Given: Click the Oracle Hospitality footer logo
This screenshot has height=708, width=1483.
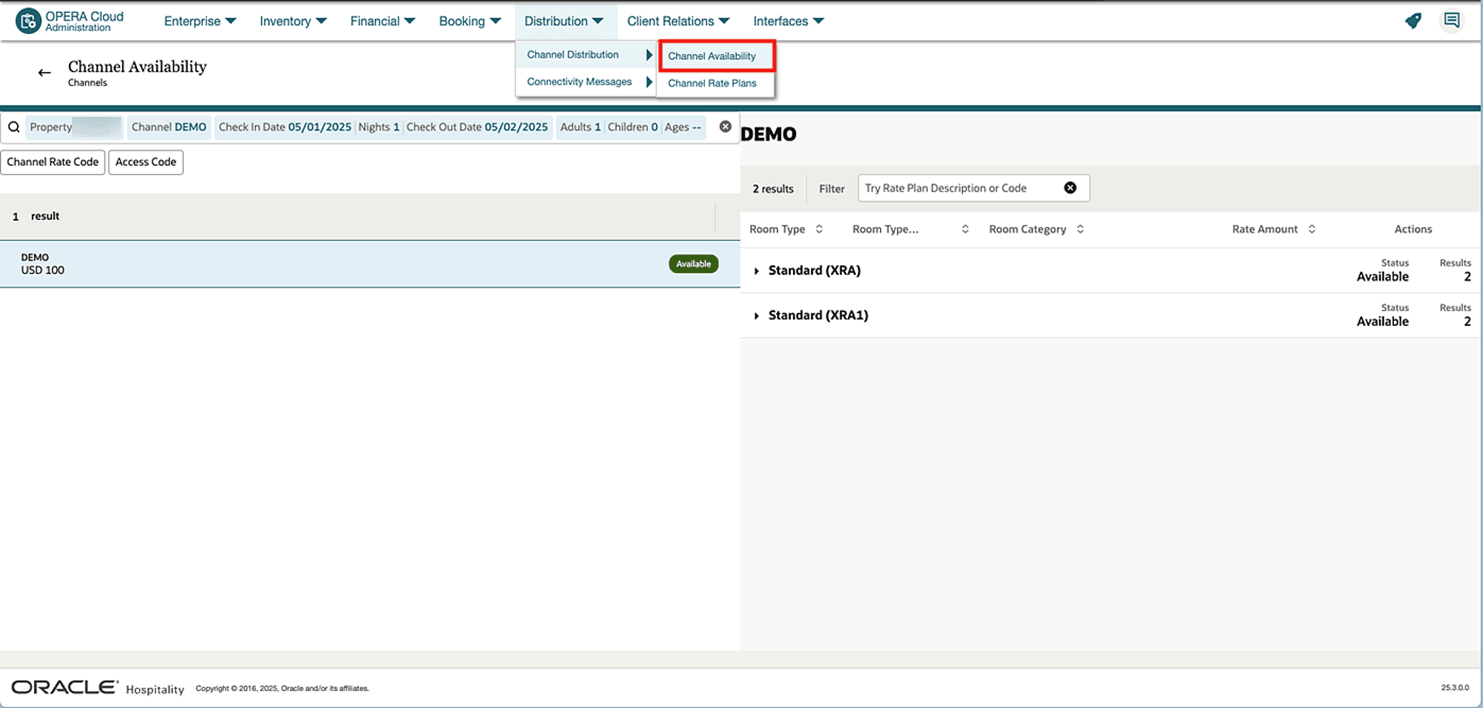Looking at the screenshot, I should tap(98, 688).
